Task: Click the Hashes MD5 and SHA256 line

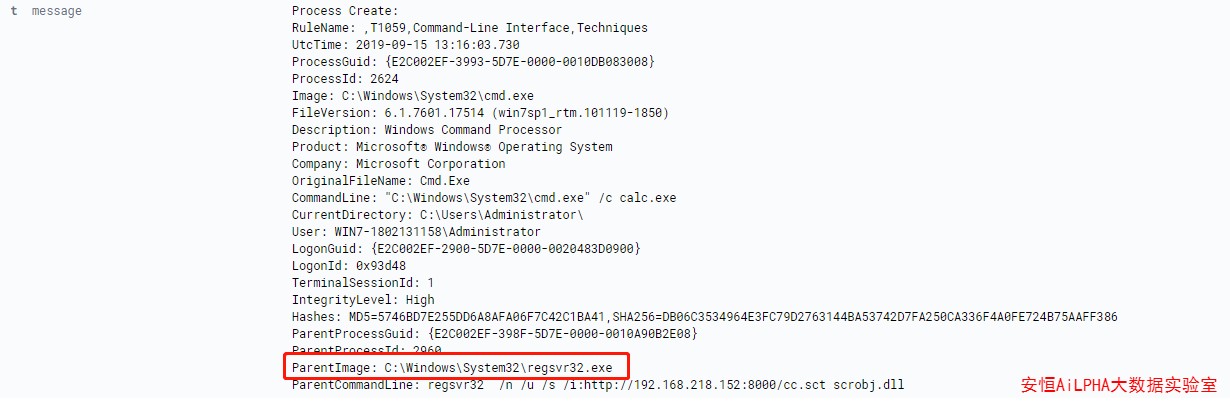Action: pos(704,317)
